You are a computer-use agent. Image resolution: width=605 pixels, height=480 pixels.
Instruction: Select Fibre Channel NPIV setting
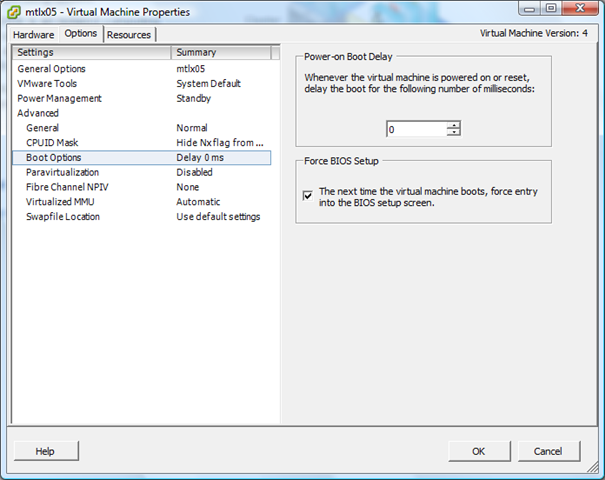click(142, 187)
